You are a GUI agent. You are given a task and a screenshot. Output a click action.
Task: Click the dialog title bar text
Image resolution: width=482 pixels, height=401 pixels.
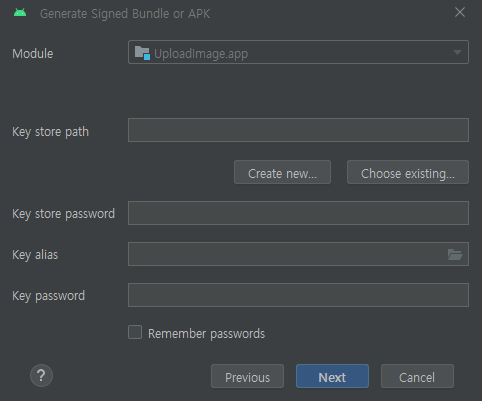click(x=125, y=14)
